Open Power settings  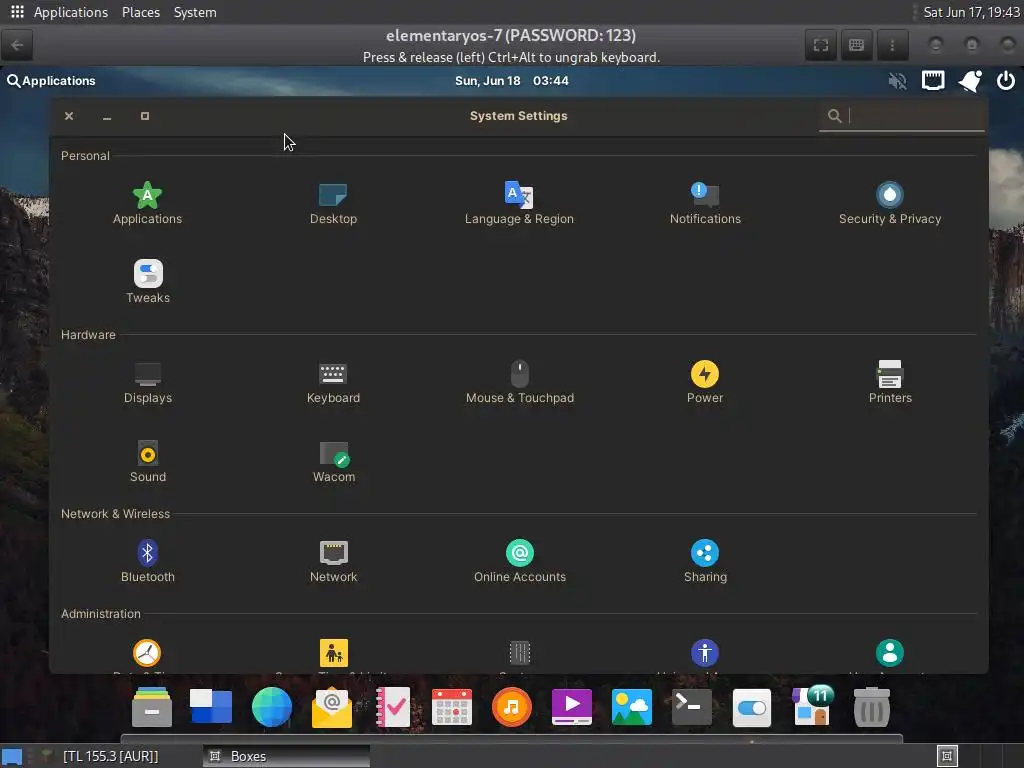pyautogui.click(x=705, y=383)
